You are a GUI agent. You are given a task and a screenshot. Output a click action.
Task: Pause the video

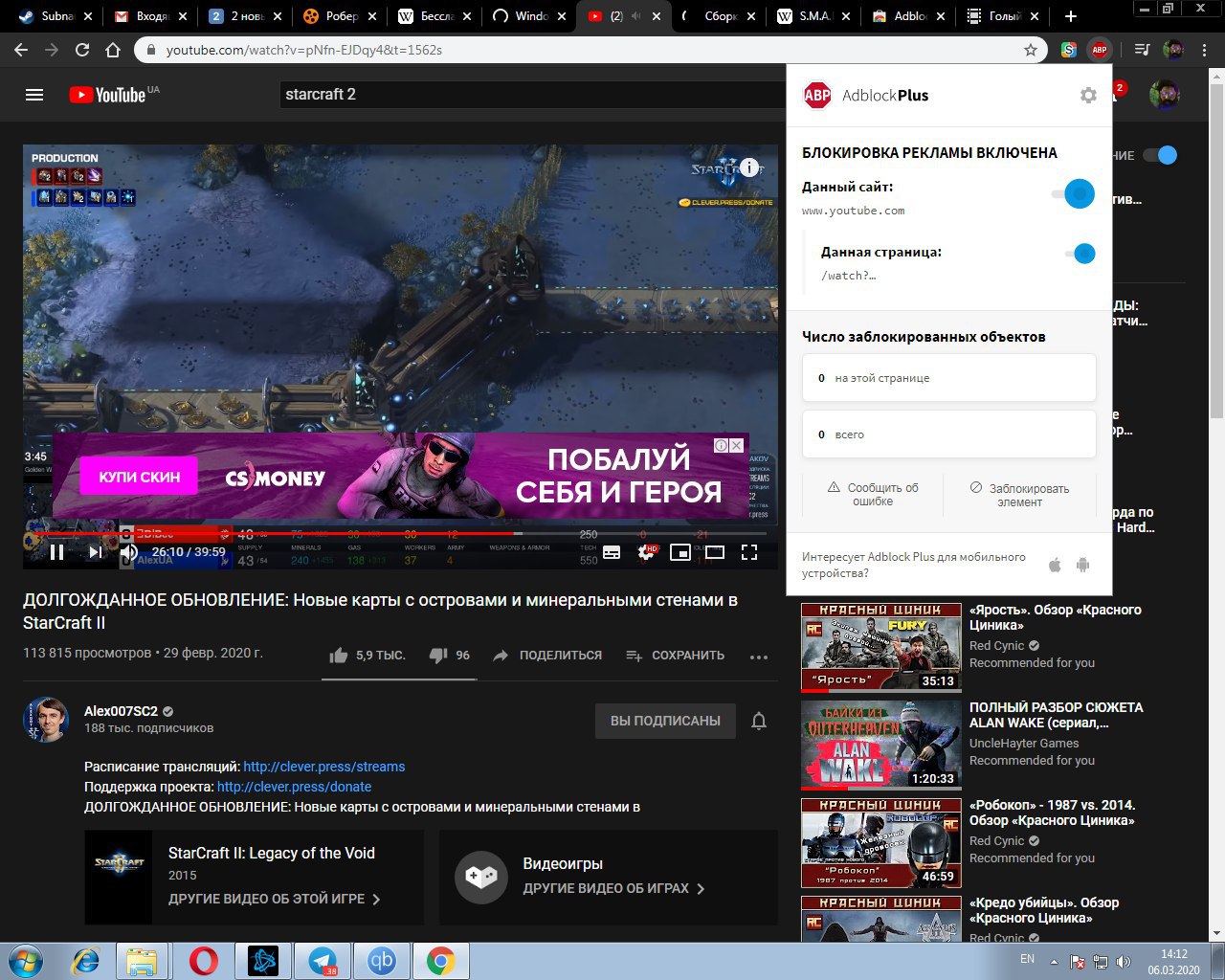pos(56,551)
